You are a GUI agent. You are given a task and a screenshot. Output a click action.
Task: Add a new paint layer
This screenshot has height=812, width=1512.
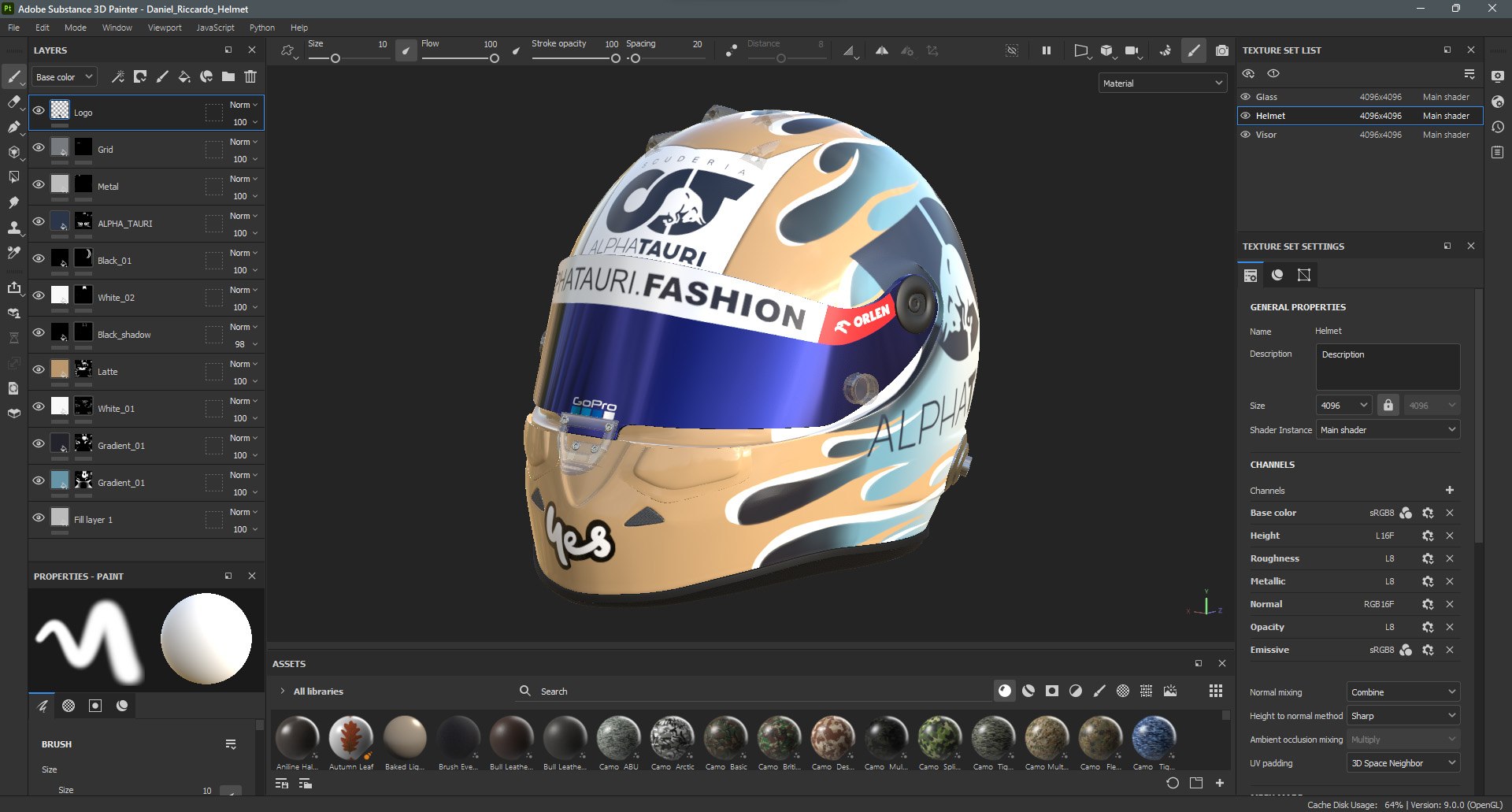[x=162, y=76]
